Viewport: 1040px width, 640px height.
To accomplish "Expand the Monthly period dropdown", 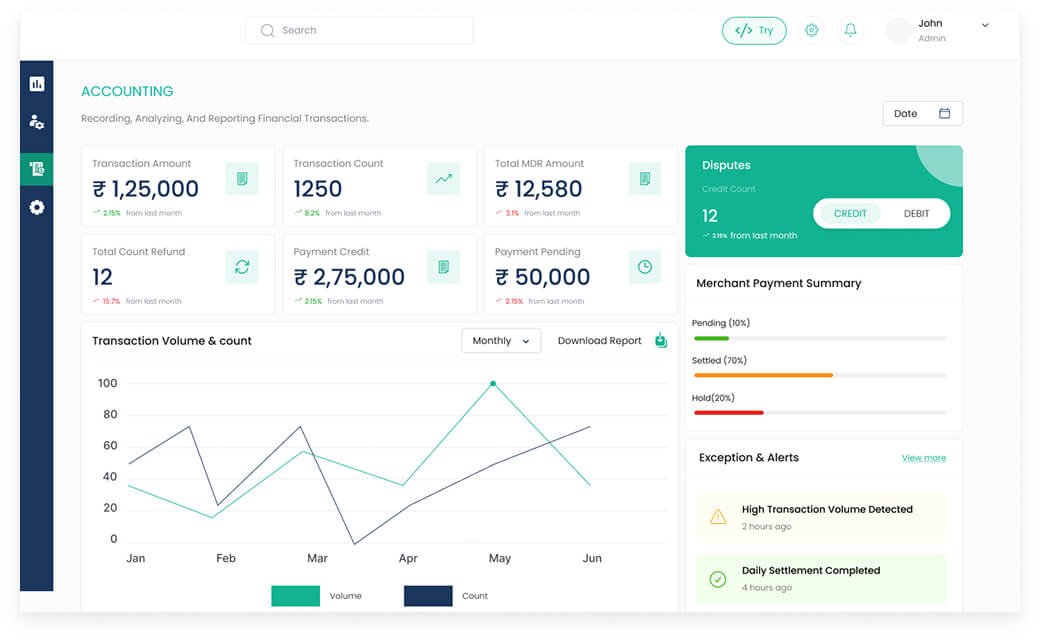I will click(501, 341).
